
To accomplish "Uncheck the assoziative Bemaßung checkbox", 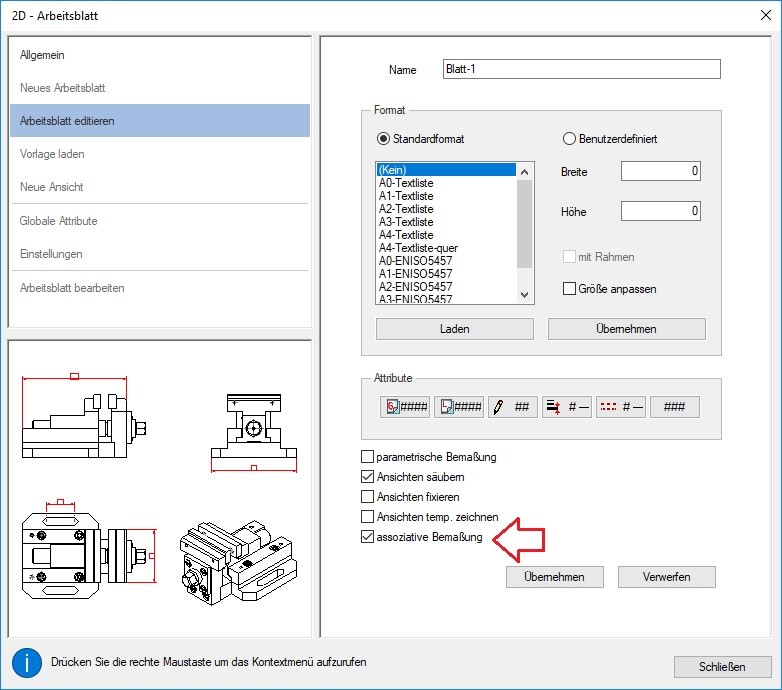I will [367, 537].
